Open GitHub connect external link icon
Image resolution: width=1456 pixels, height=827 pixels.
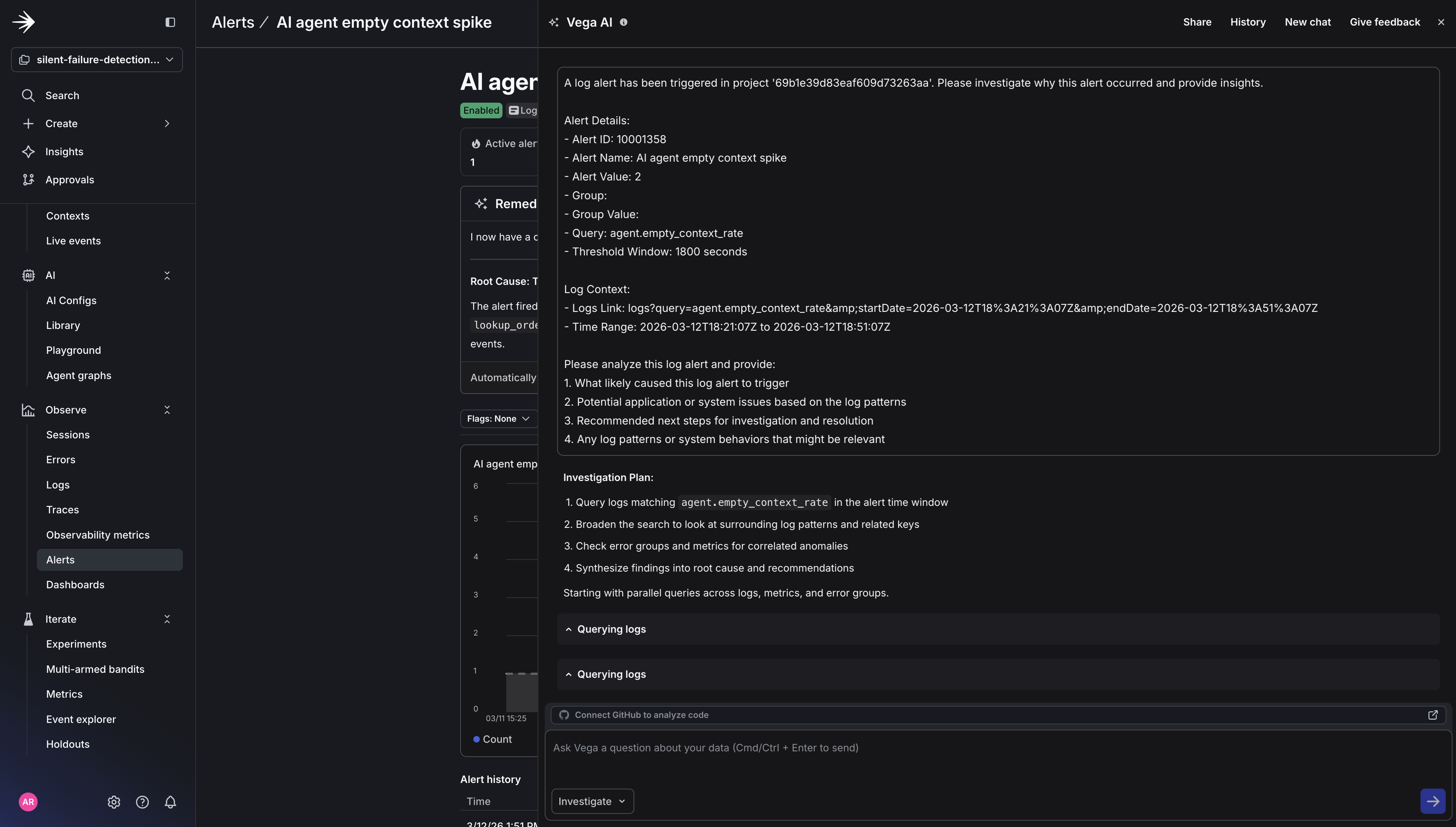[x=1432, y=714]
